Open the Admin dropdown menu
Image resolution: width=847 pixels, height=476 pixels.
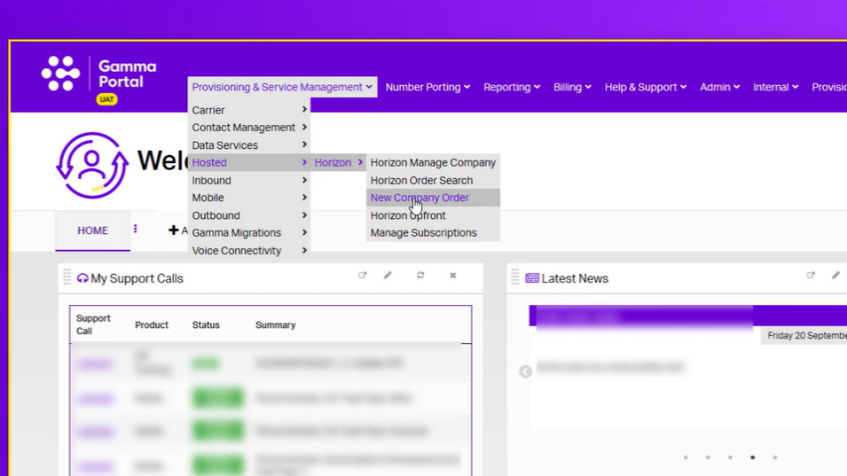click(x=720, y=87)
